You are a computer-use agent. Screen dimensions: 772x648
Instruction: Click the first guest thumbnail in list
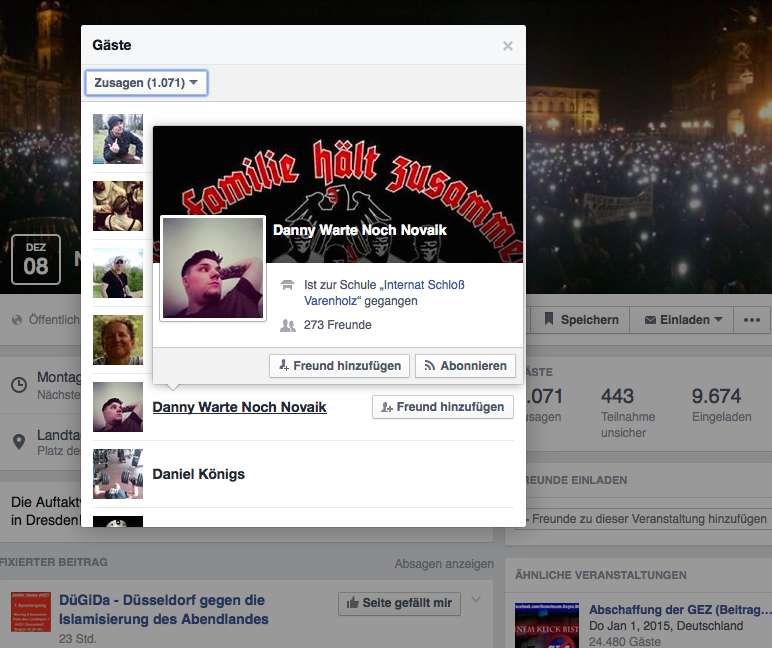pos(118,139)
